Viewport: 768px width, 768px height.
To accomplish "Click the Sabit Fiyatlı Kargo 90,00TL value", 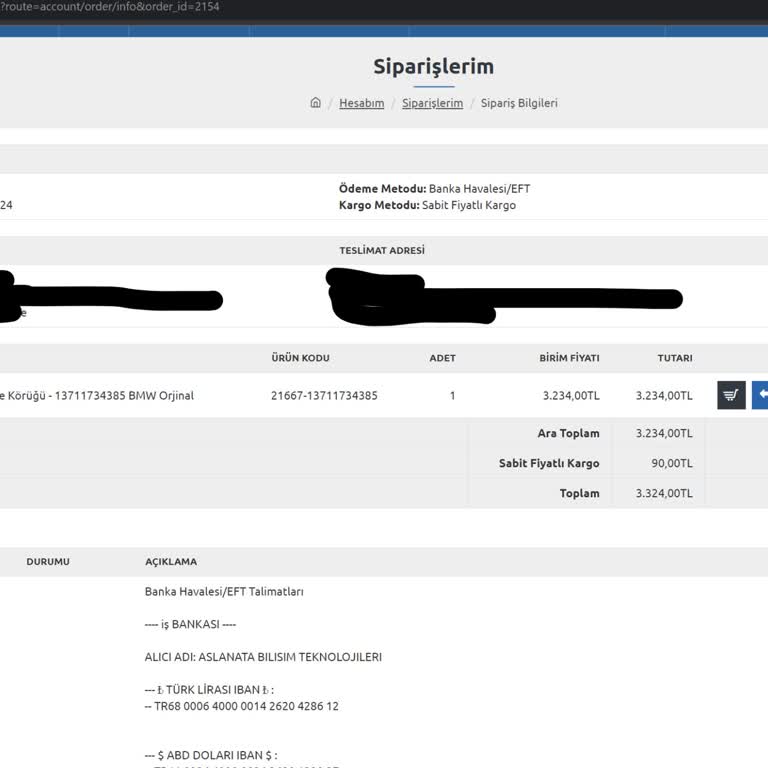I will (672, 463).
